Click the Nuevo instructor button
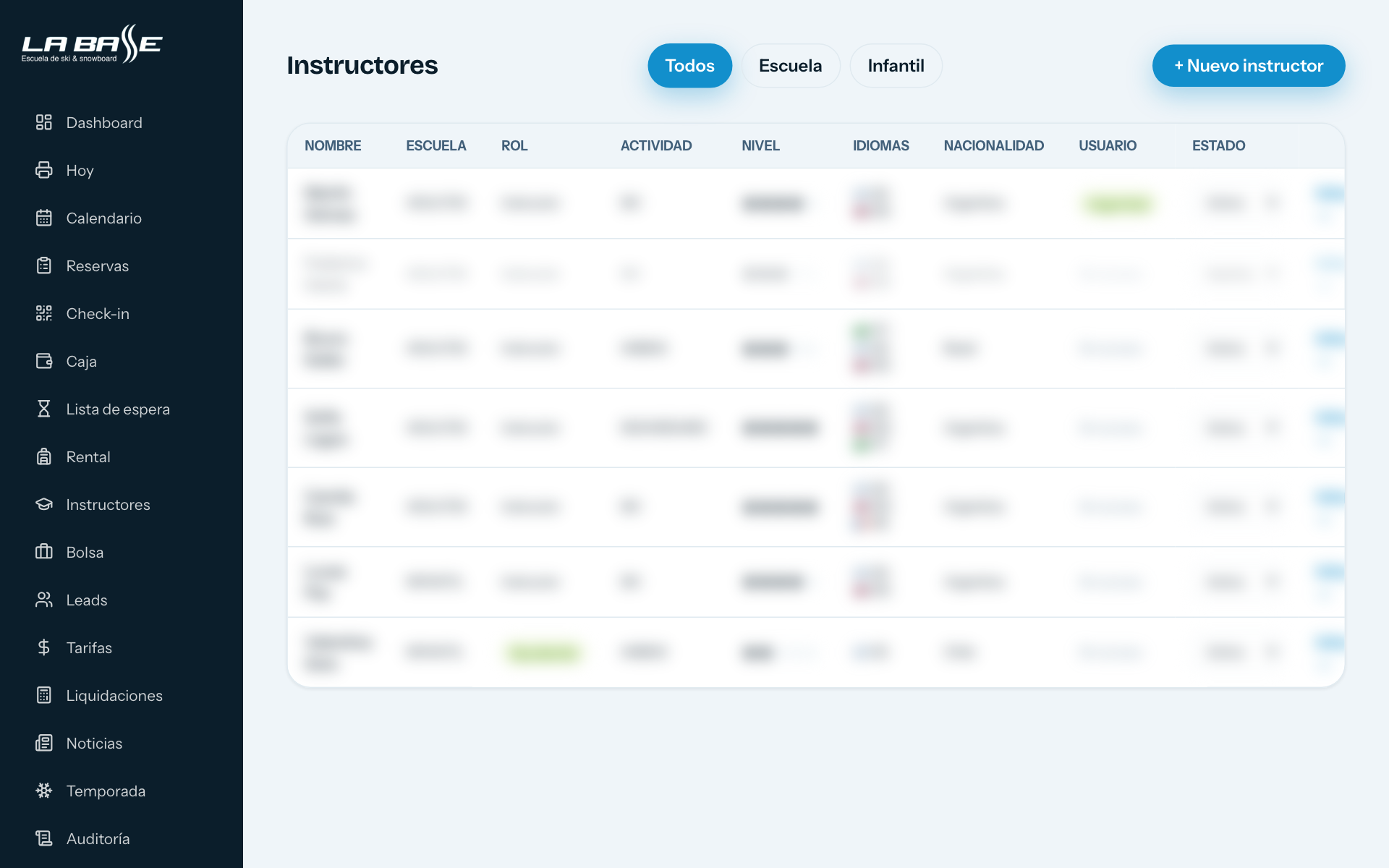 click(x=1249, y=66)
